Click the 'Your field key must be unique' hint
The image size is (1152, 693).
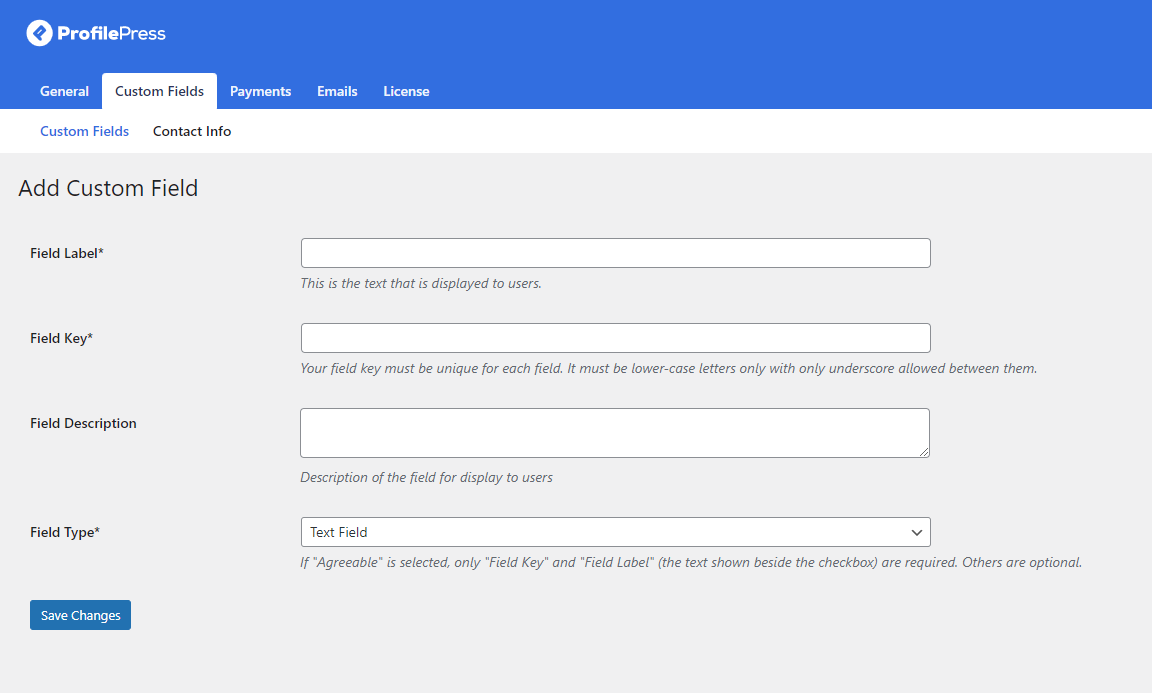click(669, 368)
